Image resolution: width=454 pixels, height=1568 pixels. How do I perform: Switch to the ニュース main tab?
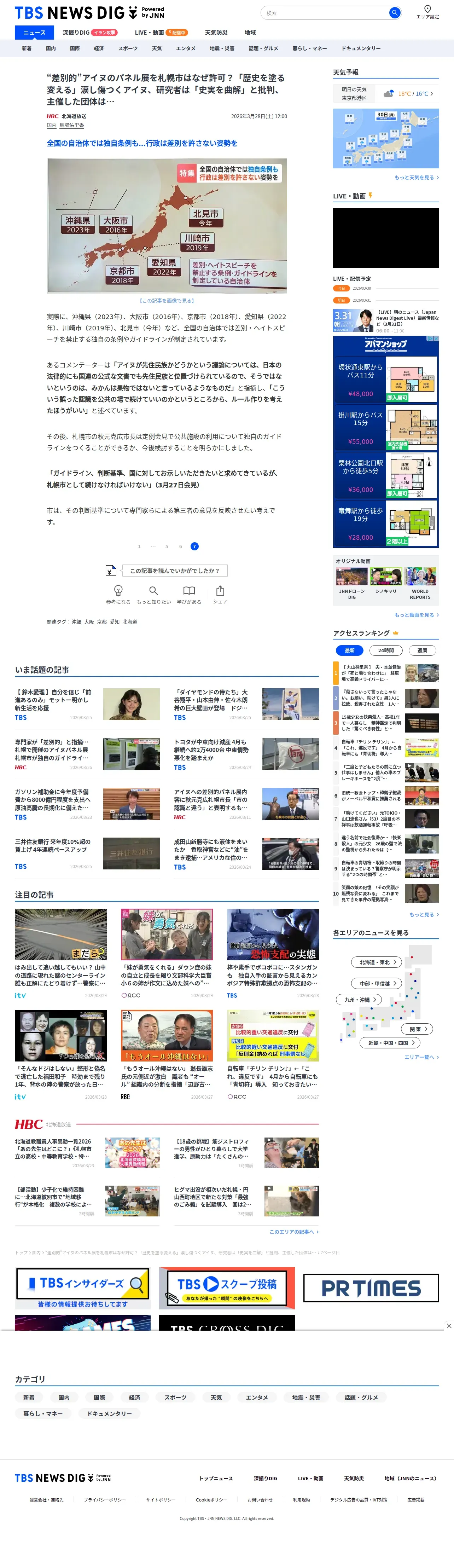34,32
